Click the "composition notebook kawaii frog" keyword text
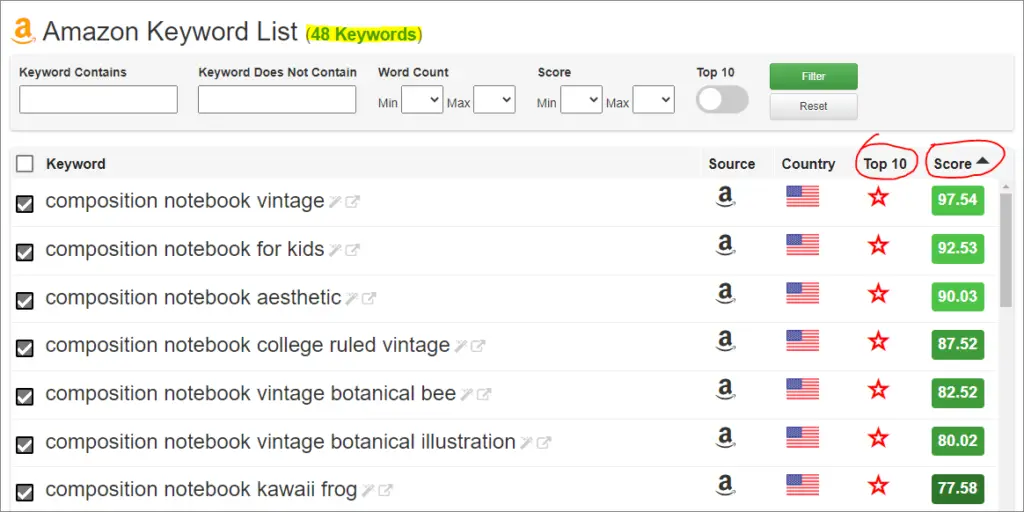Screen dimensions: 1024x512 (x=201, y=488)
